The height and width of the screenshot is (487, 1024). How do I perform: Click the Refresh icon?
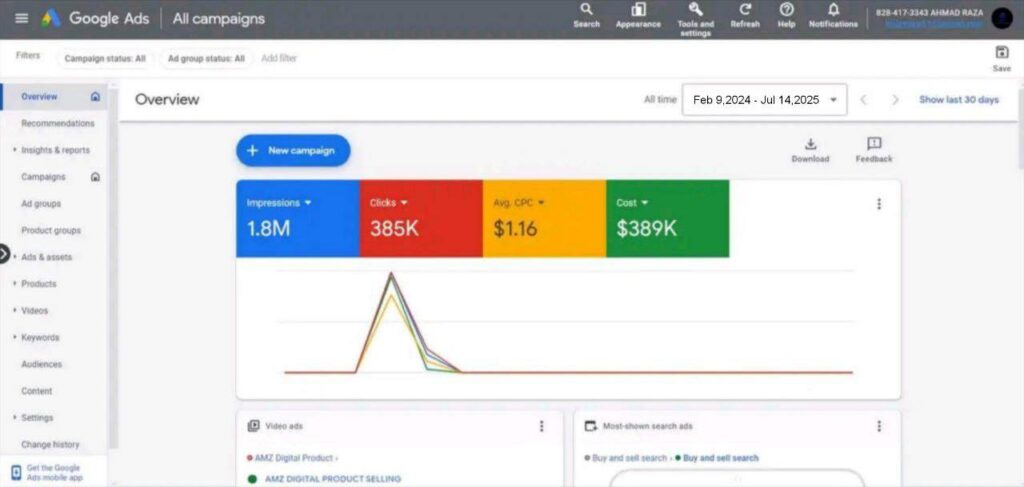(745, 10)
